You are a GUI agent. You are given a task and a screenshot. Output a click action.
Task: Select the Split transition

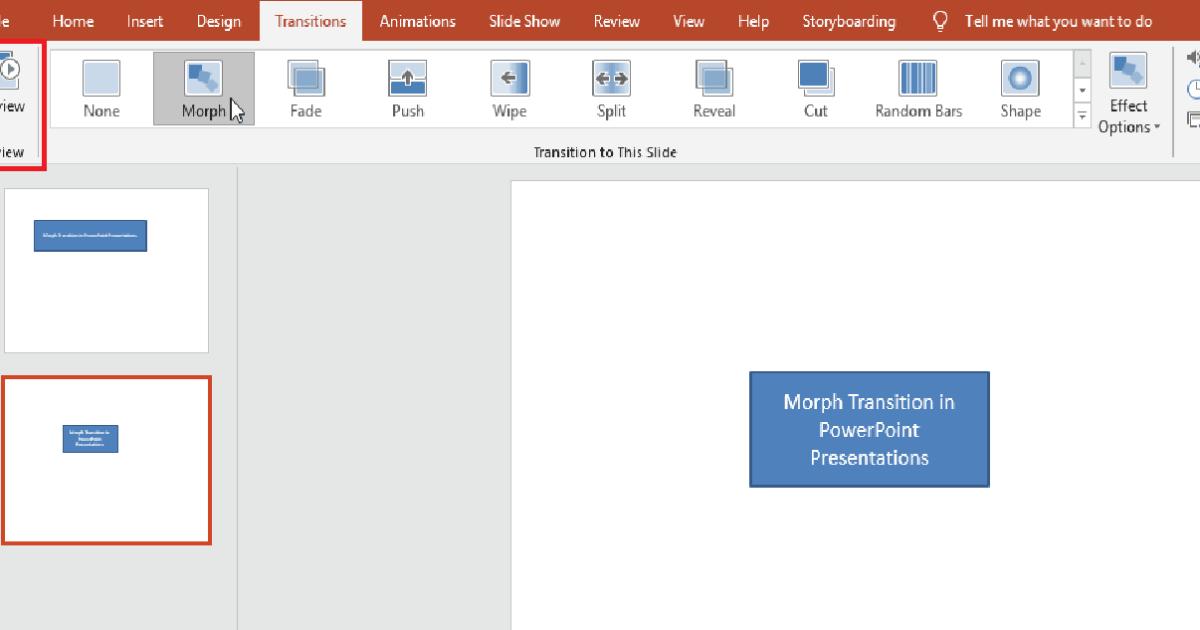611,87
